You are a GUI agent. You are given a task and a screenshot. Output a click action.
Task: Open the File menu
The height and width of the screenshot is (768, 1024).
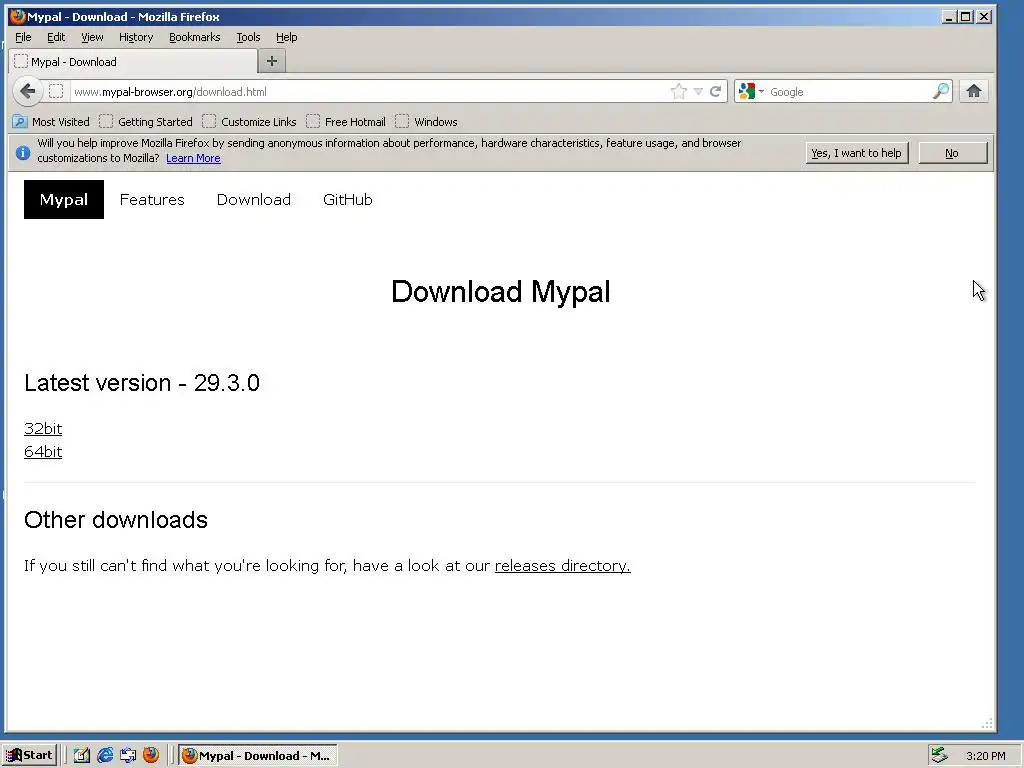23,37
